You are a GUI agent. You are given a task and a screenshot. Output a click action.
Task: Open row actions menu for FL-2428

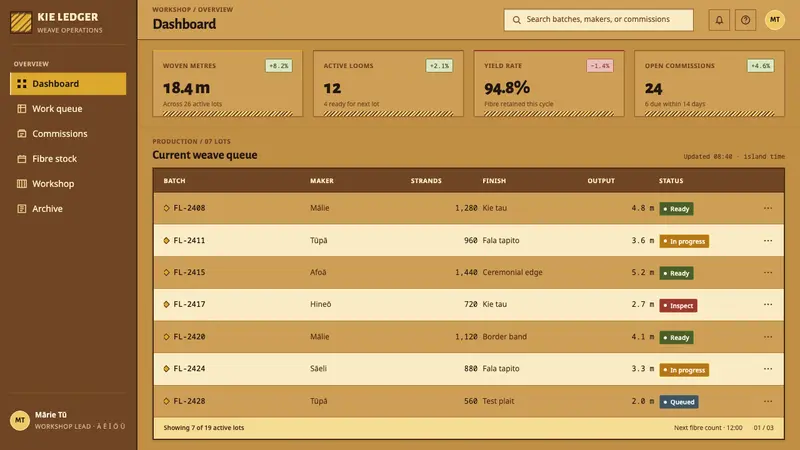768,401
